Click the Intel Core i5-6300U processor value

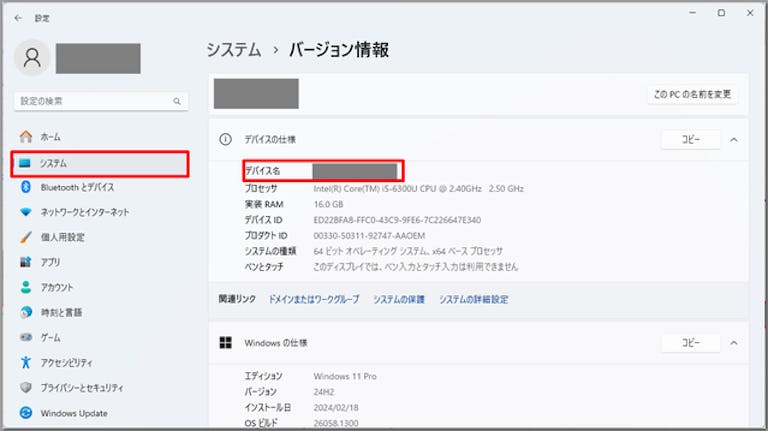[x=418, y=189]
